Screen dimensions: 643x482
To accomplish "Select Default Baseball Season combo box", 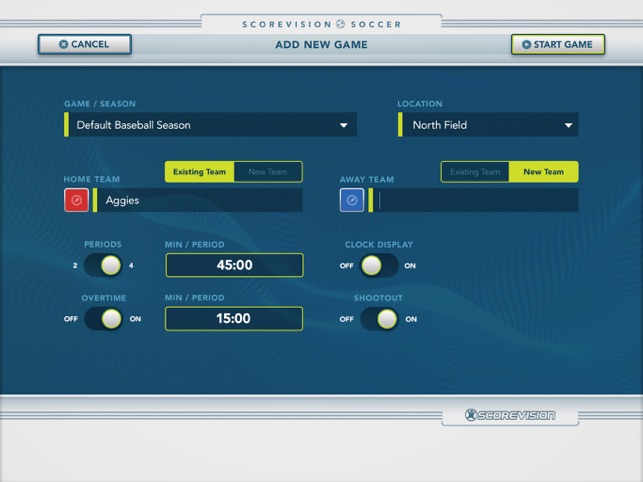I will click(x=210, y=125).
